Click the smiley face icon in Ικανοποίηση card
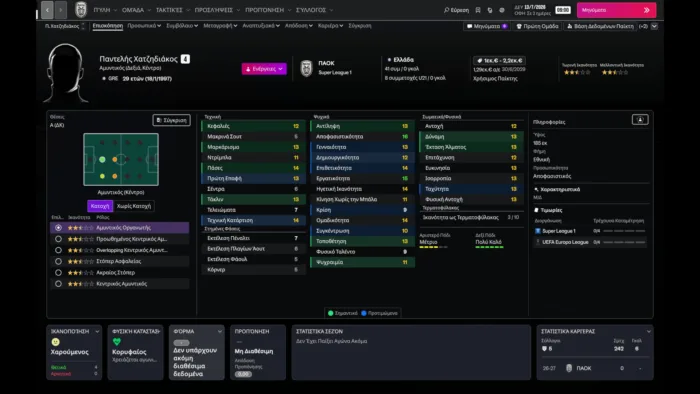This screenshot has height=394, width=700. [55, 342]
